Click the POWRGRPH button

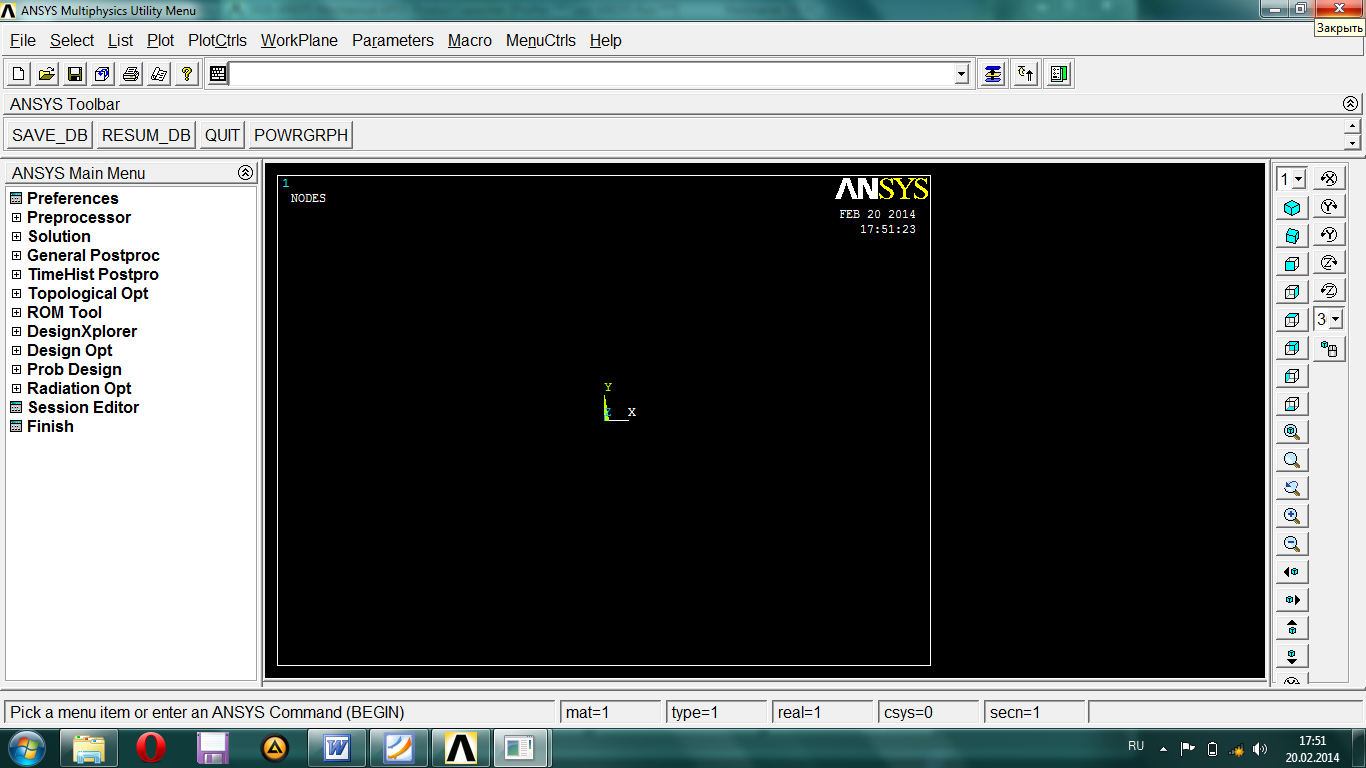click(x=301, y=135)
